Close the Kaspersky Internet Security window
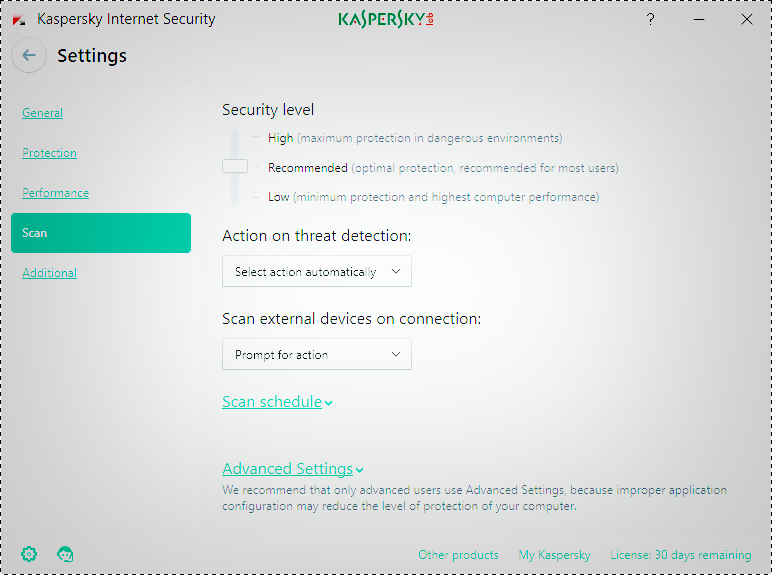772x575 pixels. [746, 19]
